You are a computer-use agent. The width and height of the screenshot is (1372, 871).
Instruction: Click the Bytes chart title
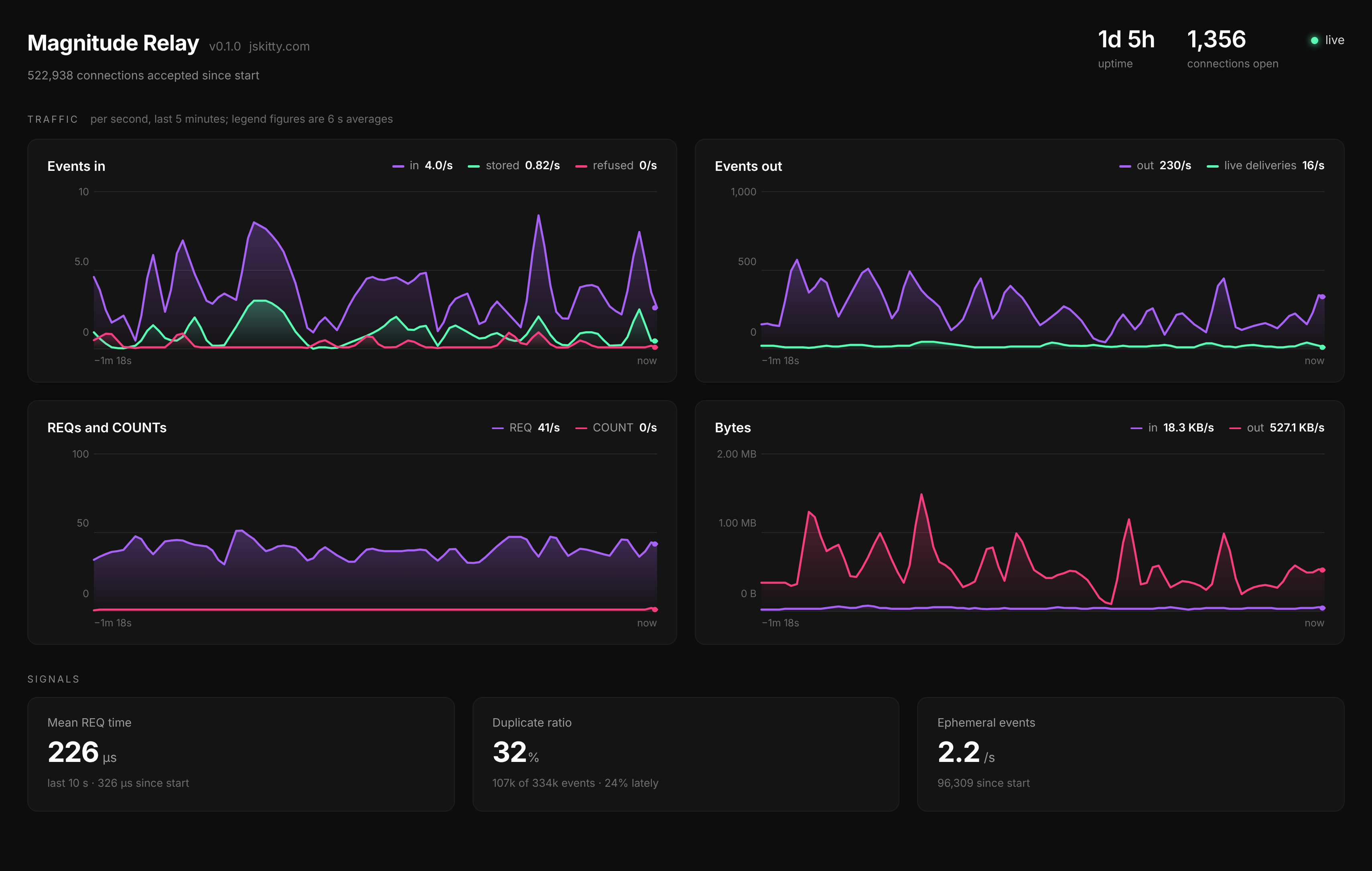(733, 428)
